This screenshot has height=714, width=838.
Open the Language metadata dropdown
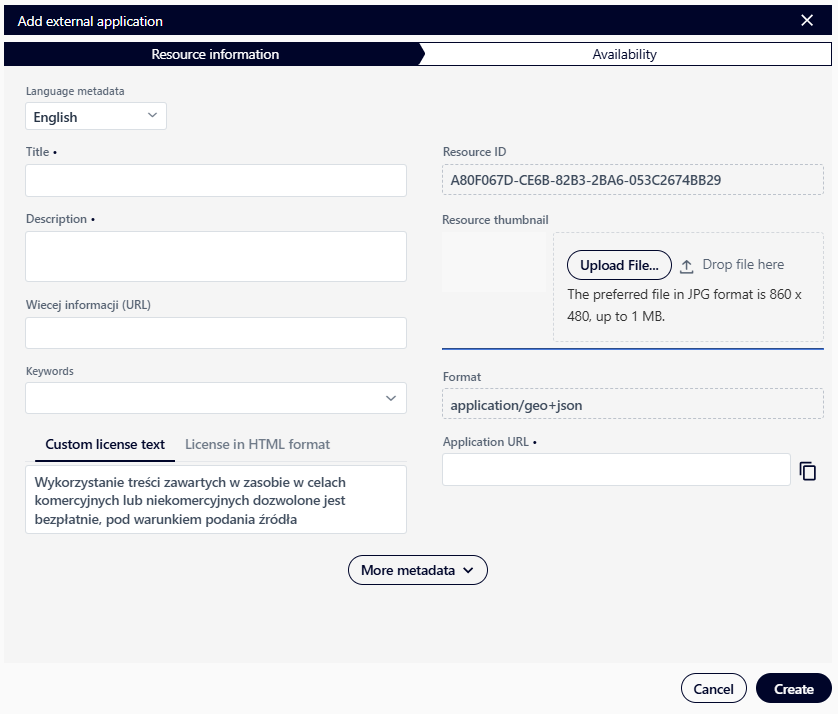coord(95,116)
